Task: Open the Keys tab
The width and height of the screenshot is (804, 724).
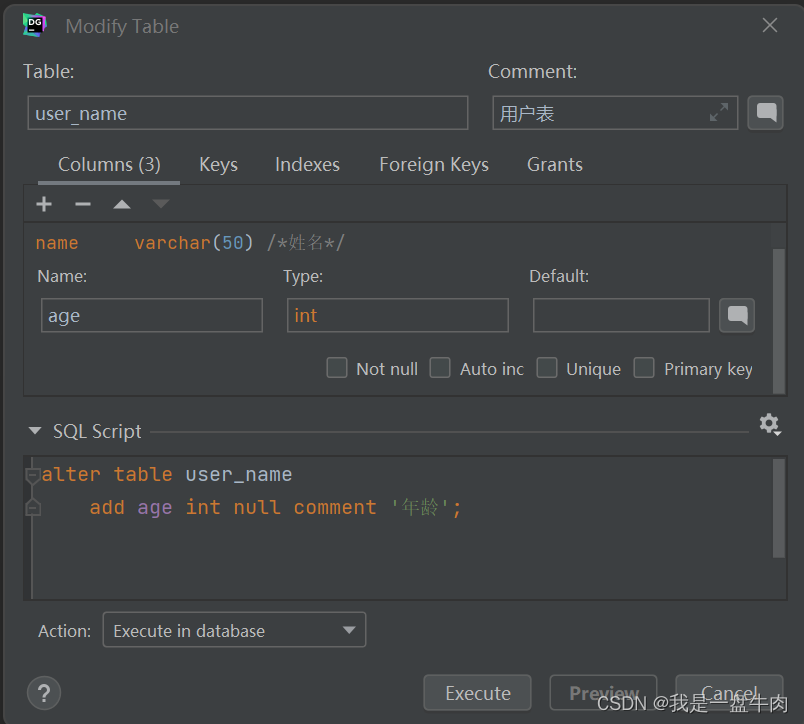Action: coord(218,165)
